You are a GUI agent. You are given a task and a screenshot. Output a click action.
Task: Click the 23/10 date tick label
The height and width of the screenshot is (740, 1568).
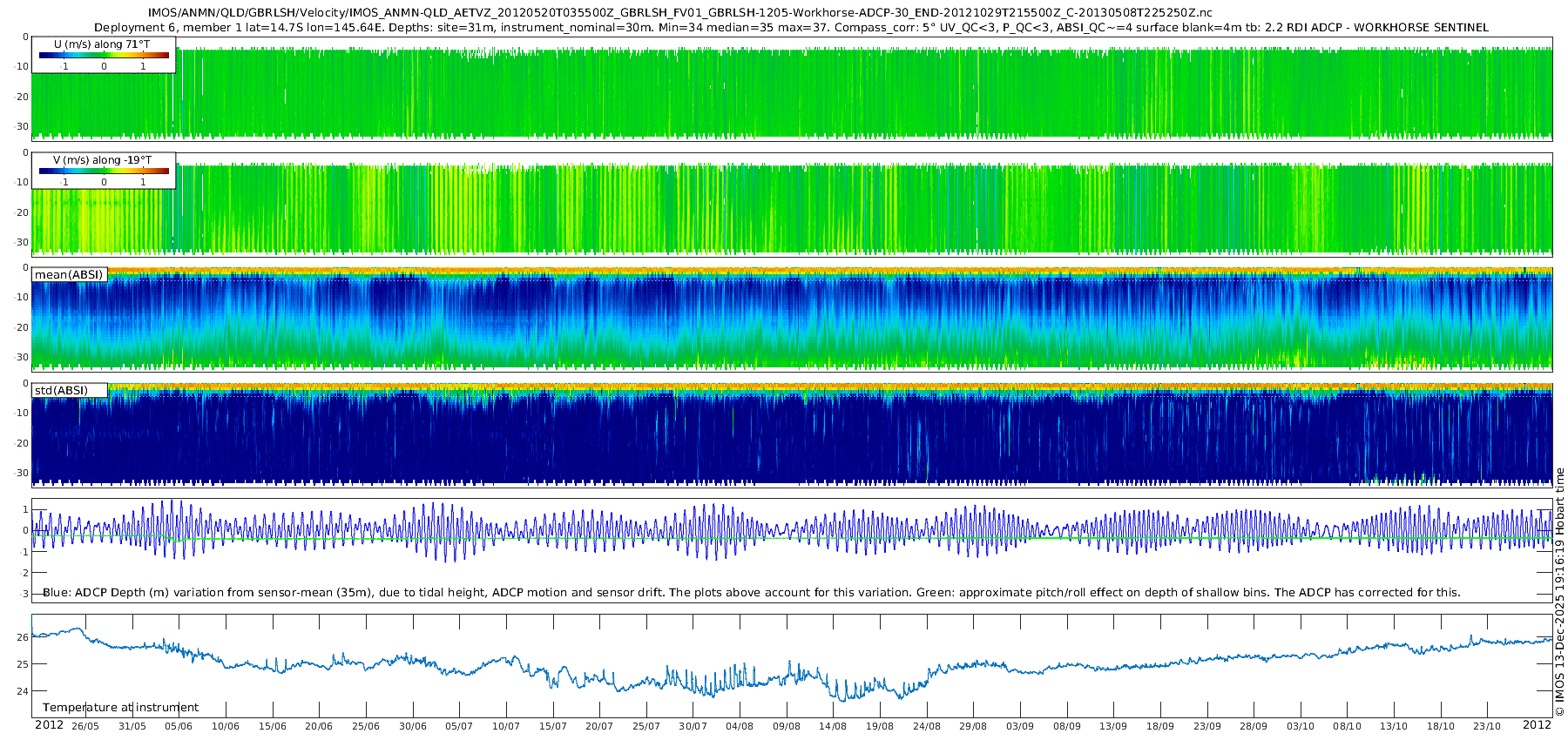tap(1488, 726)
